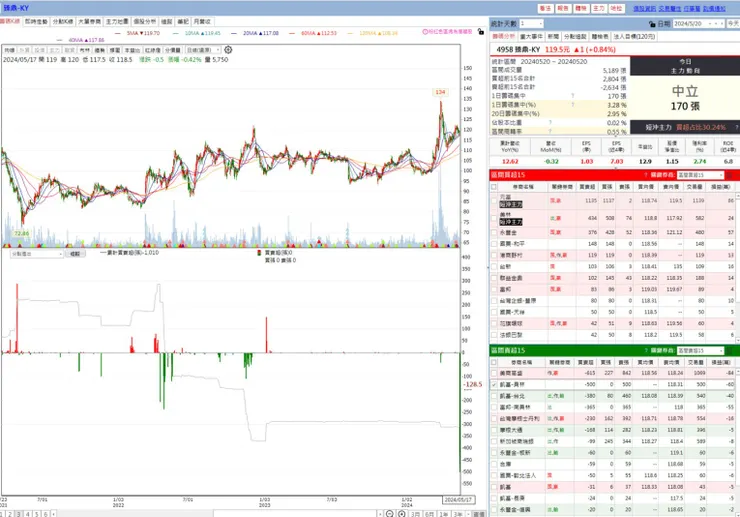740x517 pixels.
Task: Click help icon beside 區間周轉率
Action: click(550, 131)
